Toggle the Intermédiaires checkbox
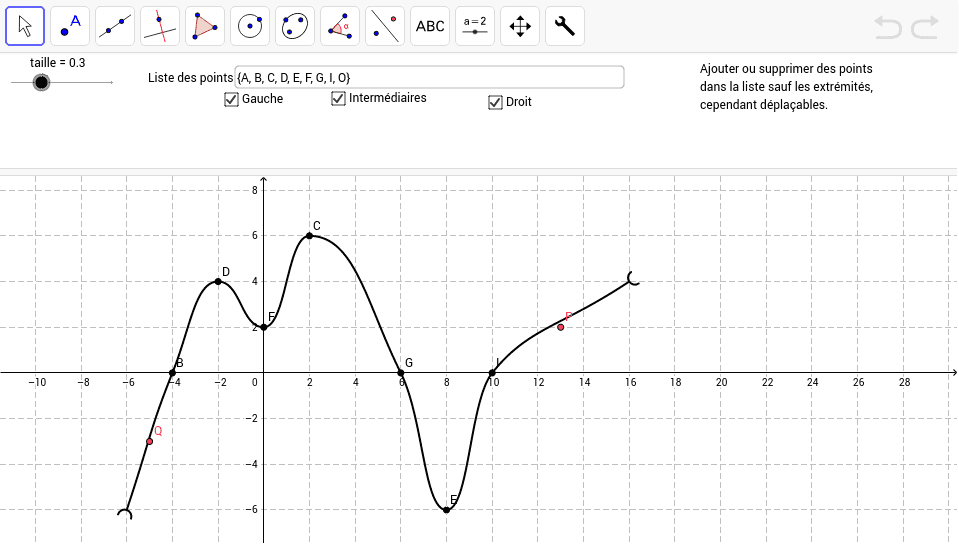Screen dimensions: 959x545 click(338, 98)
